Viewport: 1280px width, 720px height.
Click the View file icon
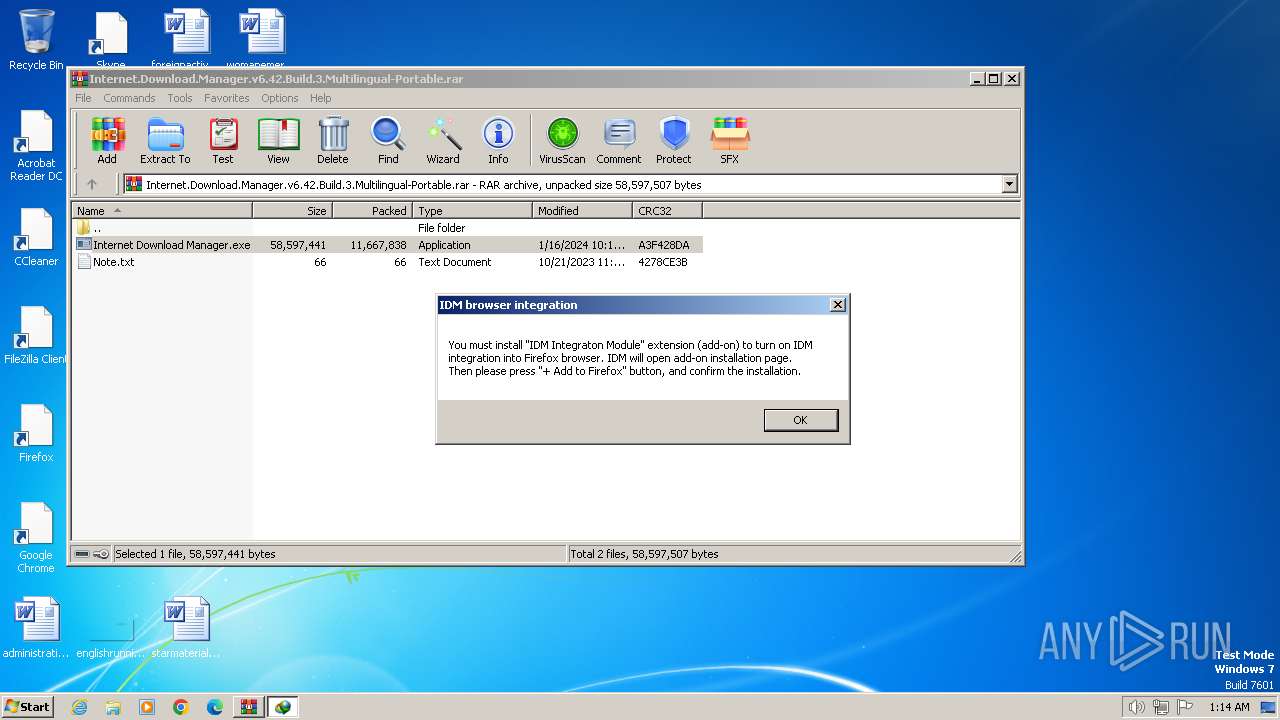(x=278, y=141)
